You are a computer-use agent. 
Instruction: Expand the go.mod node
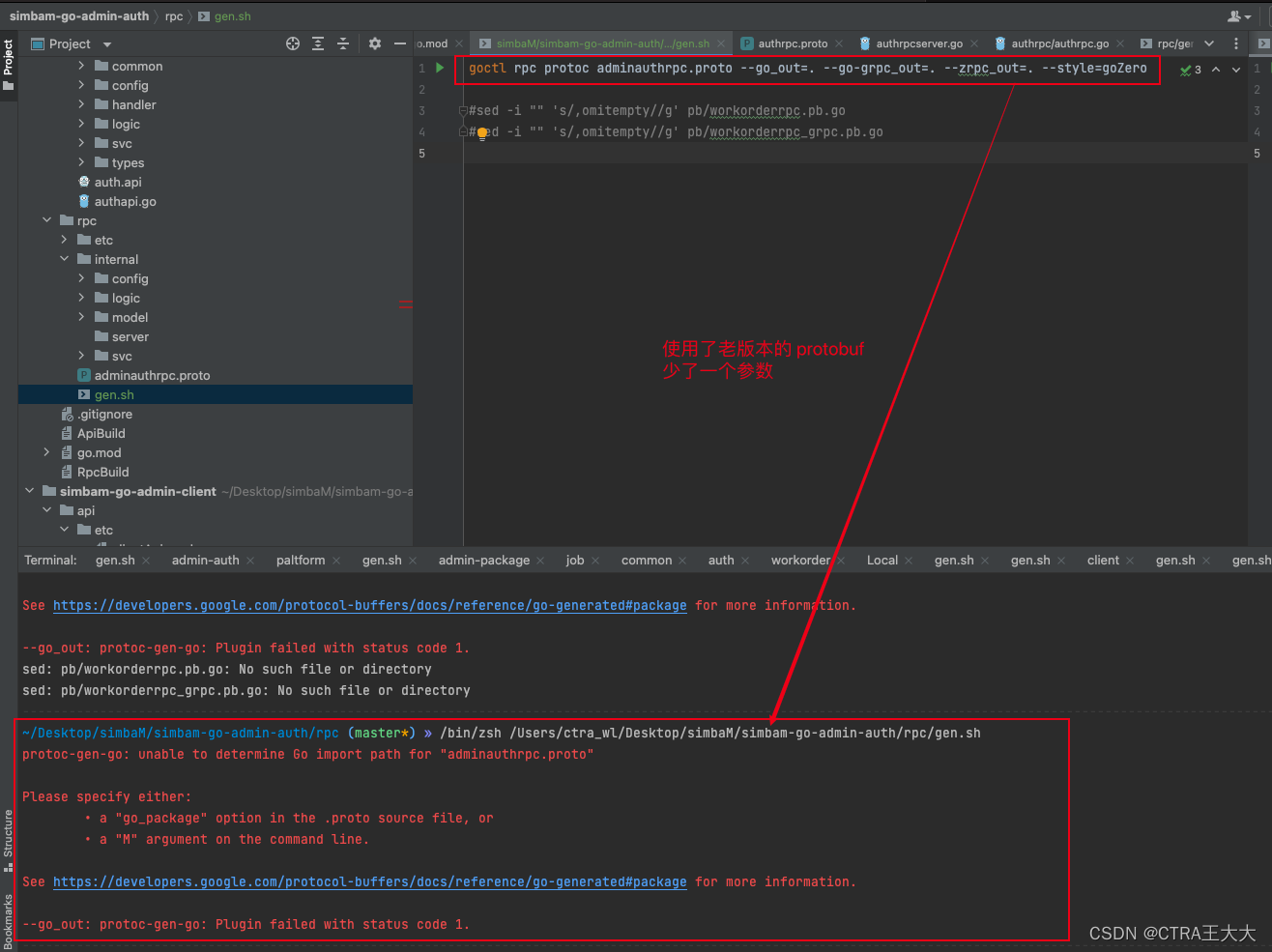[x=46, y=452]
